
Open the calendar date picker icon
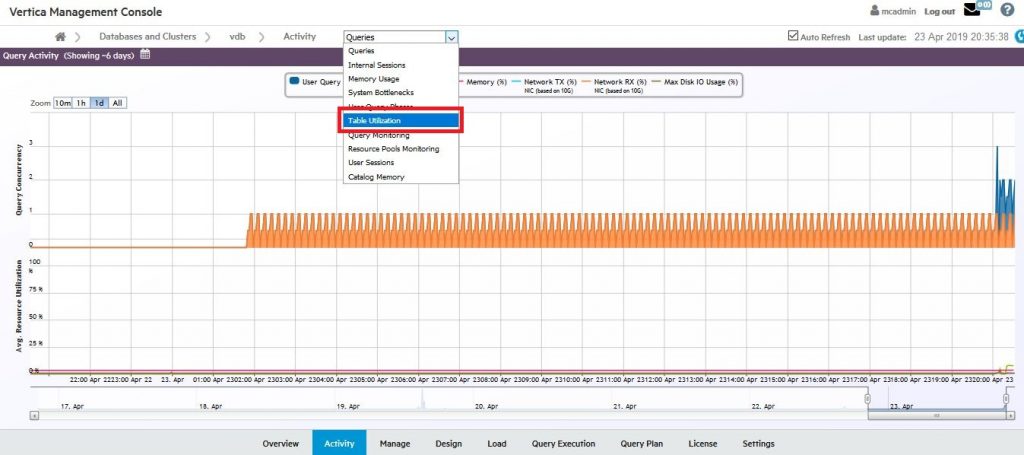[145, 55]
